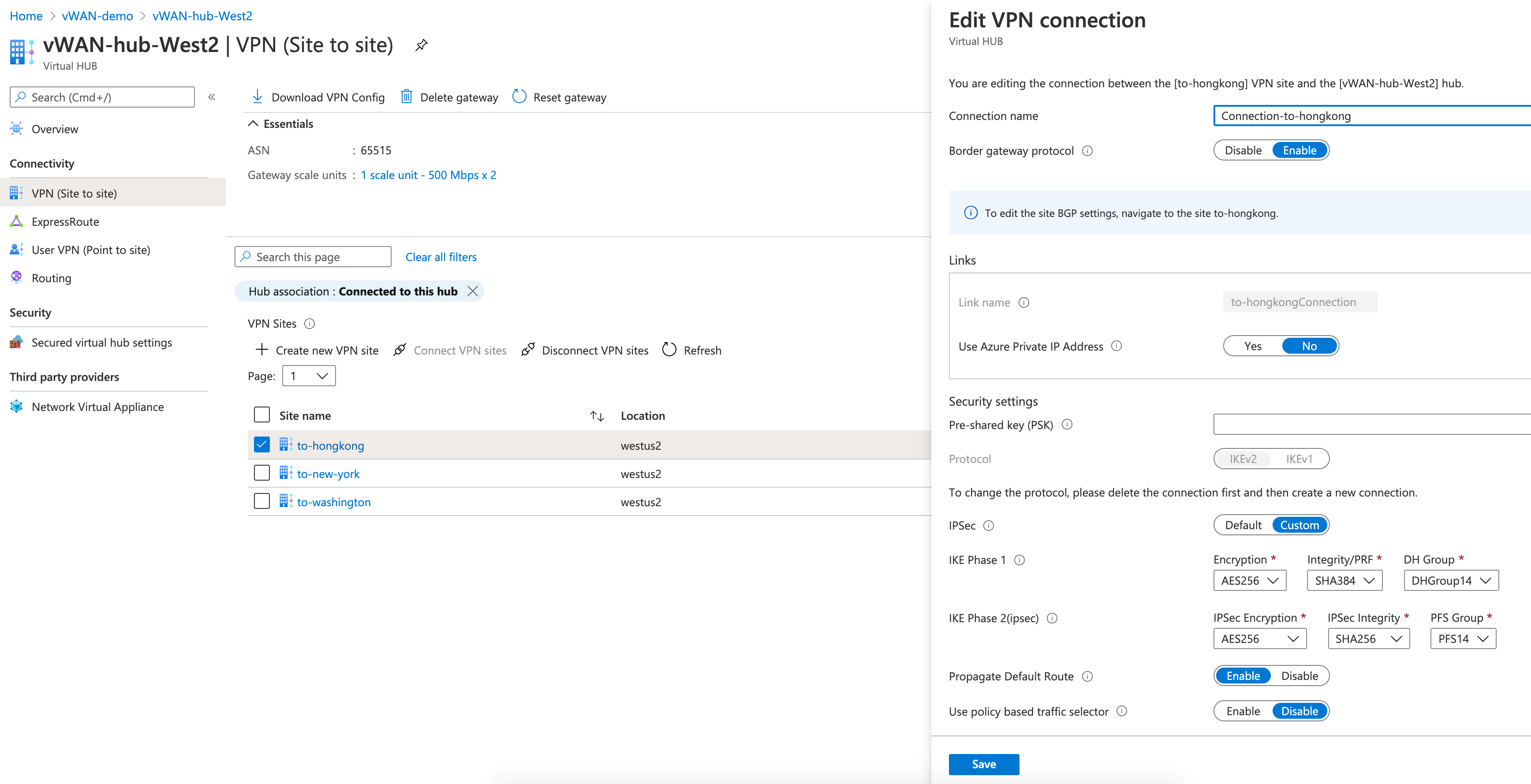The width and height of the screenshot is (1531, 784).
Task: Click the Routing icon in sidebar
Action: tap(17, 277)
